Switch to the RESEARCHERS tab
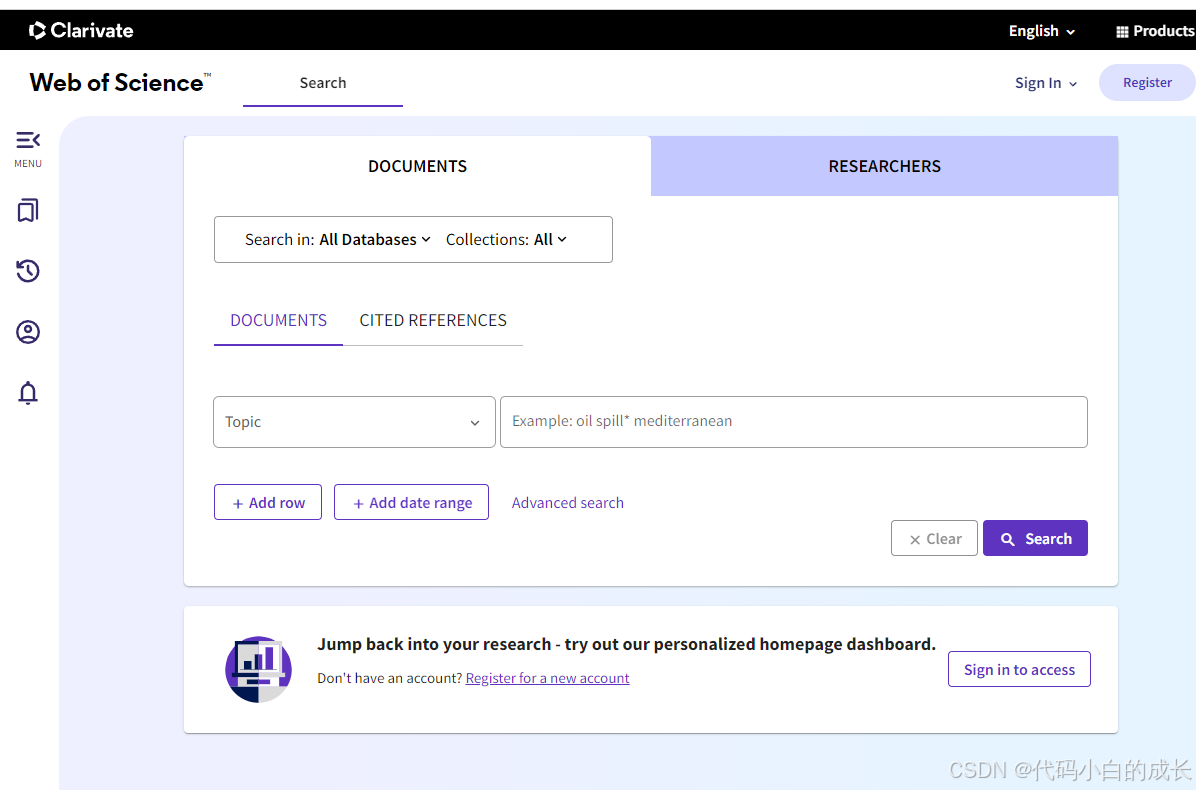Screen dimensions: 1196x790 pos(884,166)
